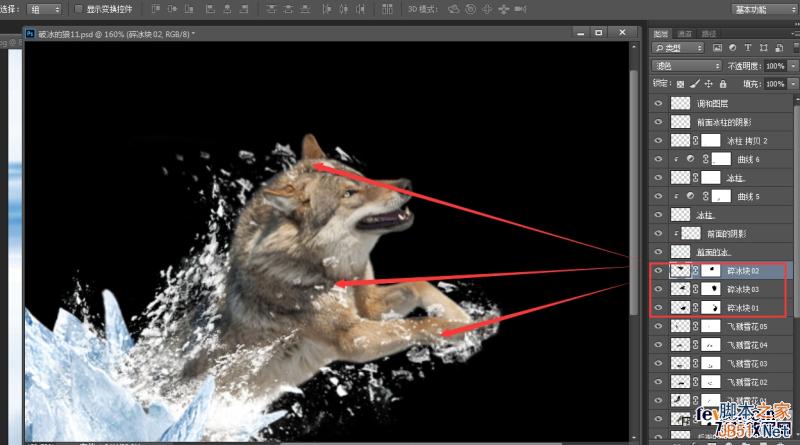
Task: Open the 选择 组 dropdown in options bar
Action: (x=44, y=9)
